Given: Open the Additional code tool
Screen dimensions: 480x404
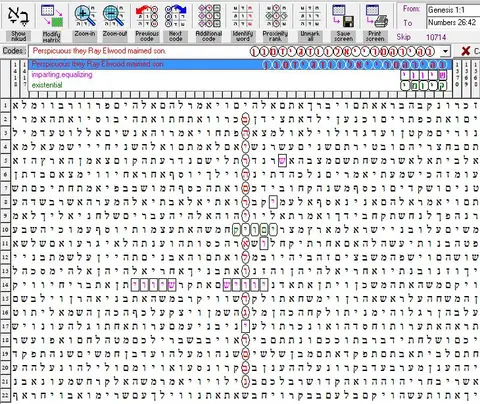Looking at the screenshot, I should 209,16.
